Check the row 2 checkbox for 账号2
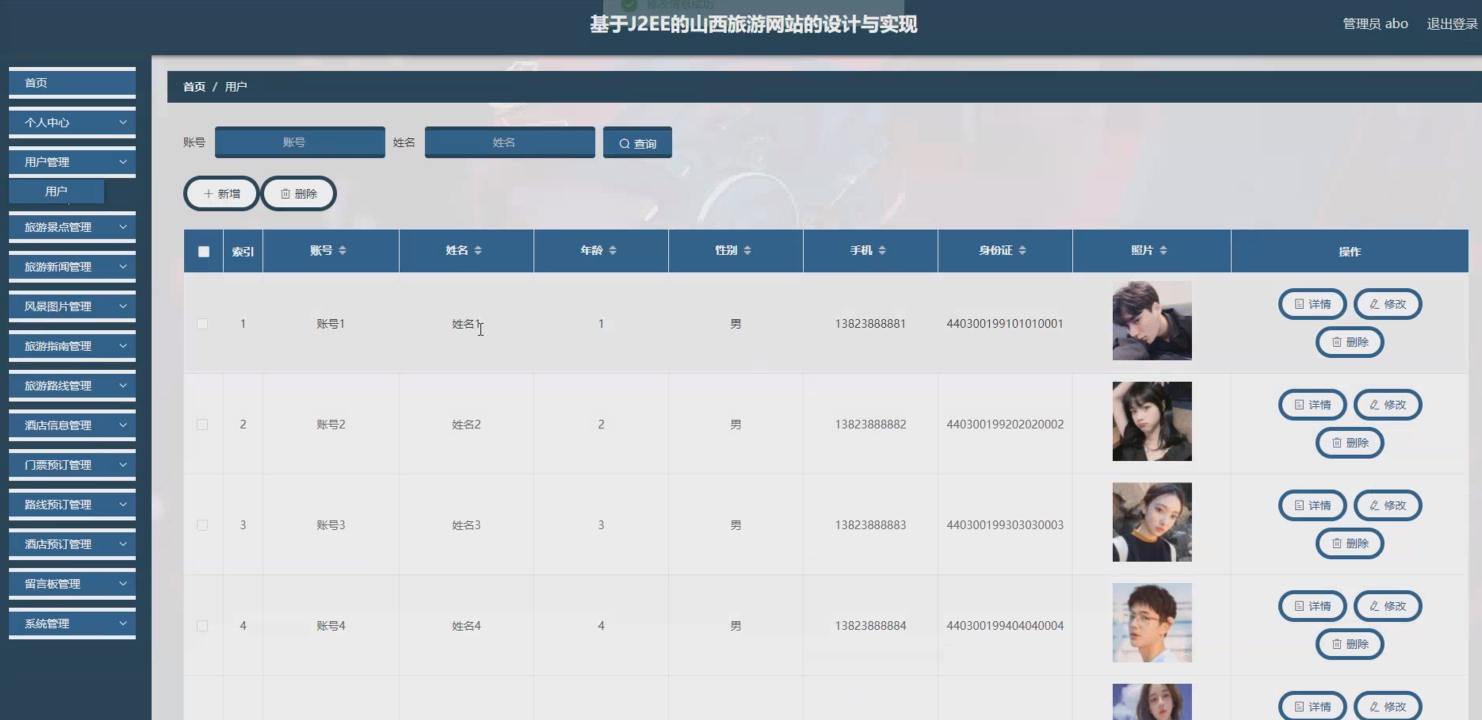1482x720 pixels. click(x=203, y=425)
